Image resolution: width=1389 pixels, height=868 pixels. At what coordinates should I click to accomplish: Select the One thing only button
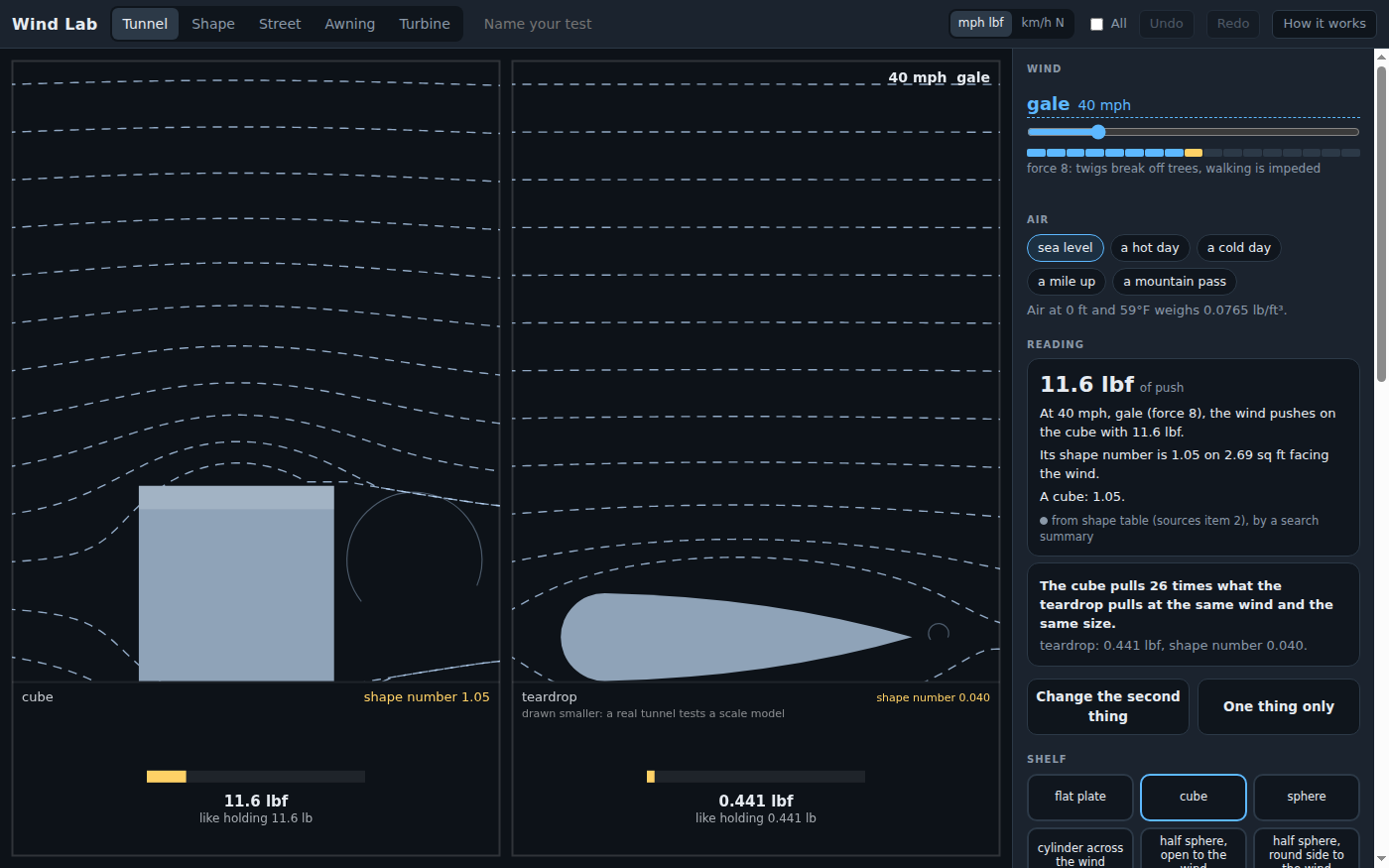(x=1279, y=706)
